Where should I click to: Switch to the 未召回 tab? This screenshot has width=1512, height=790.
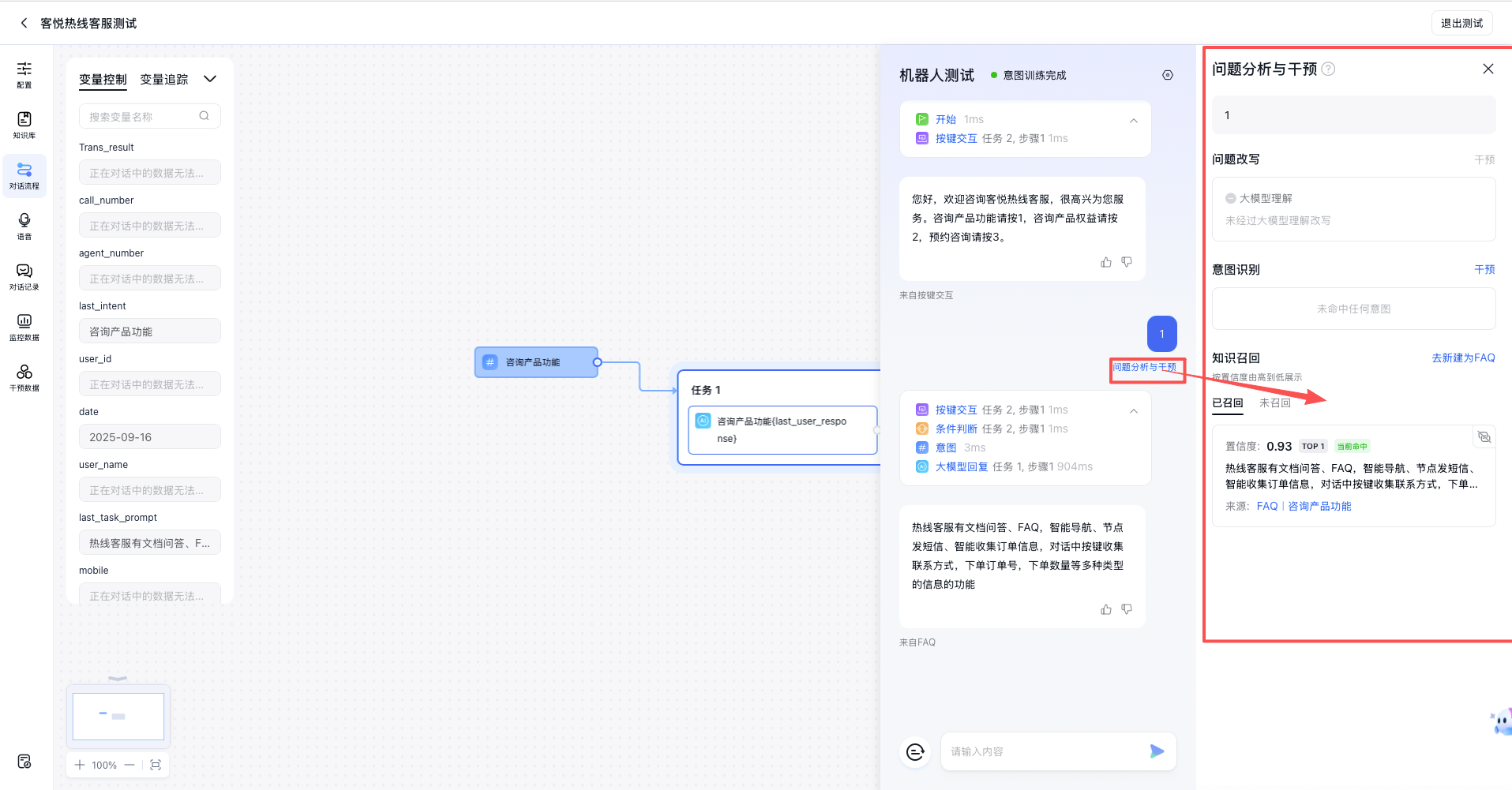tap(1274, 402)
